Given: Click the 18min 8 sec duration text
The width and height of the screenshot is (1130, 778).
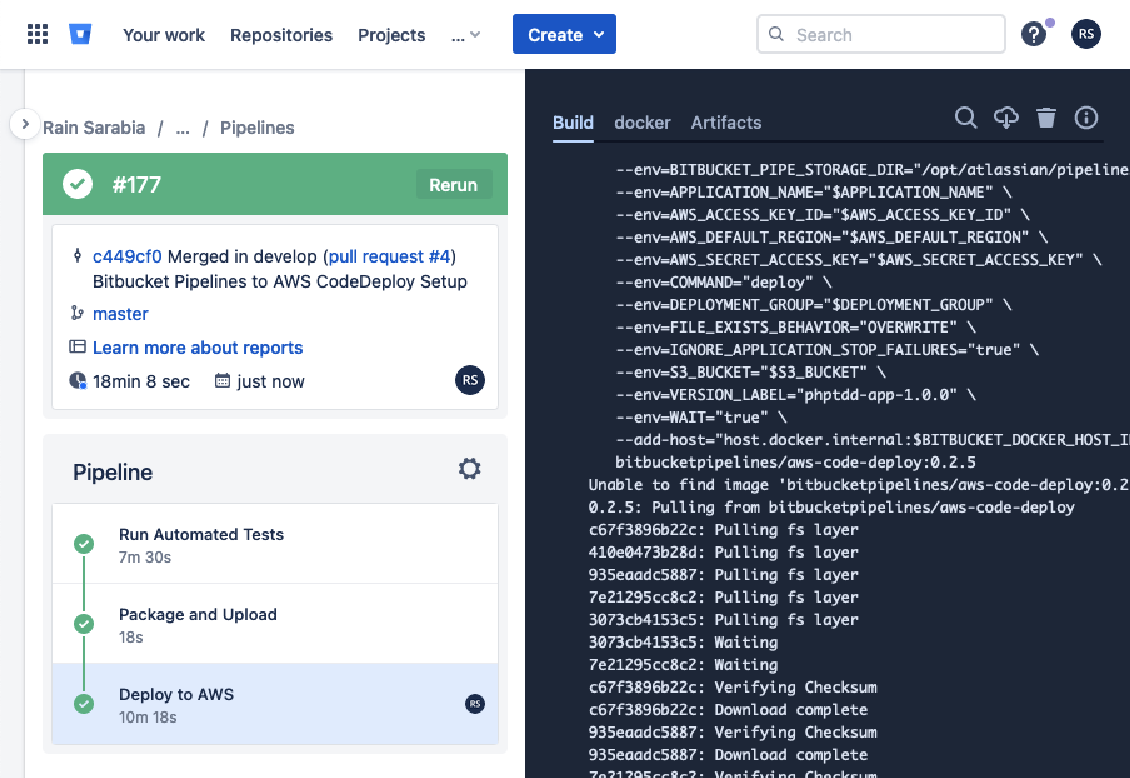Looking at the screenshot, I should pos(141,382).
